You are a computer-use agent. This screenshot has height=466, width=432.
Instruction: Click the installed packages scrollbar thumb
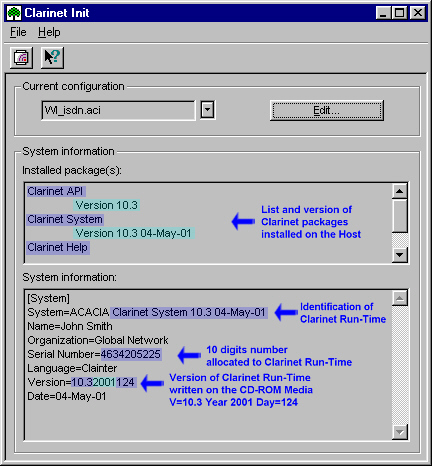[399, 216]
